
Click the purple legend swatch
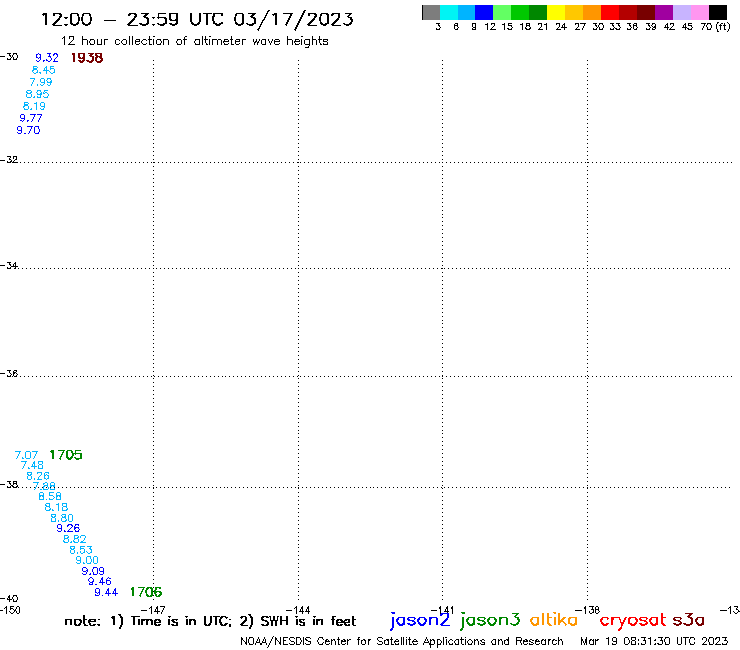[x=664, y=12]
